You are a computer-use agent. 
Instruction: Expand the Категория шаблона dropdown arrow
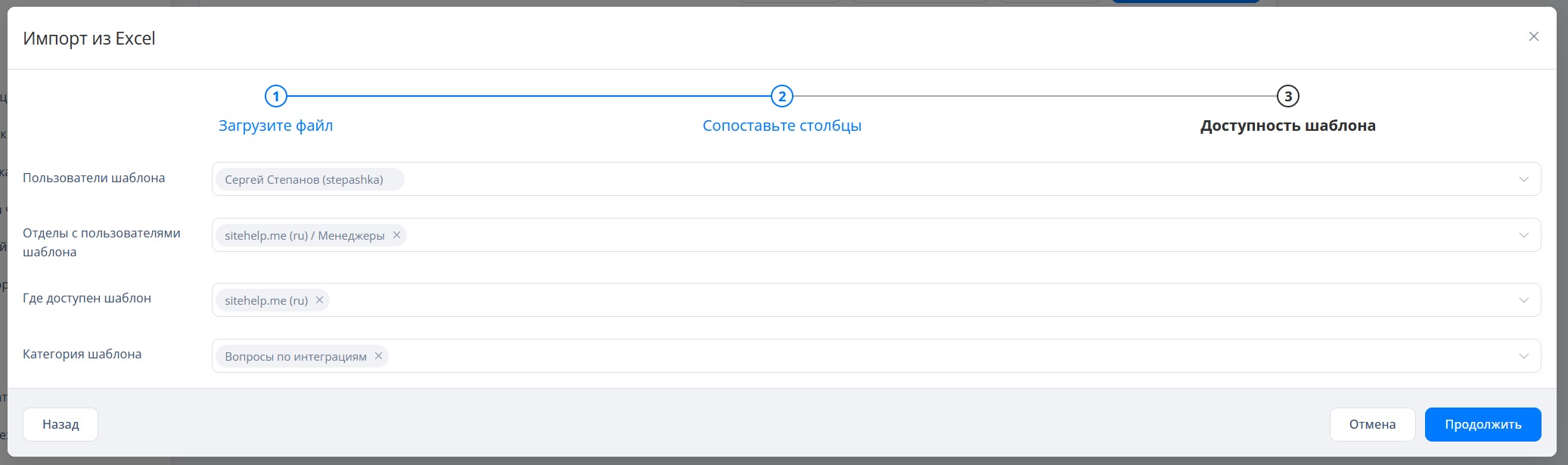tap(1523, 356)
